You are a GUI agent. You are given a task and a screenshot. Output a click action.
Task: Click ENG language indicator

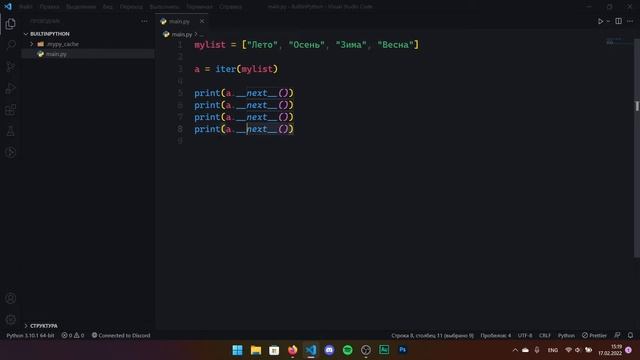553,350
